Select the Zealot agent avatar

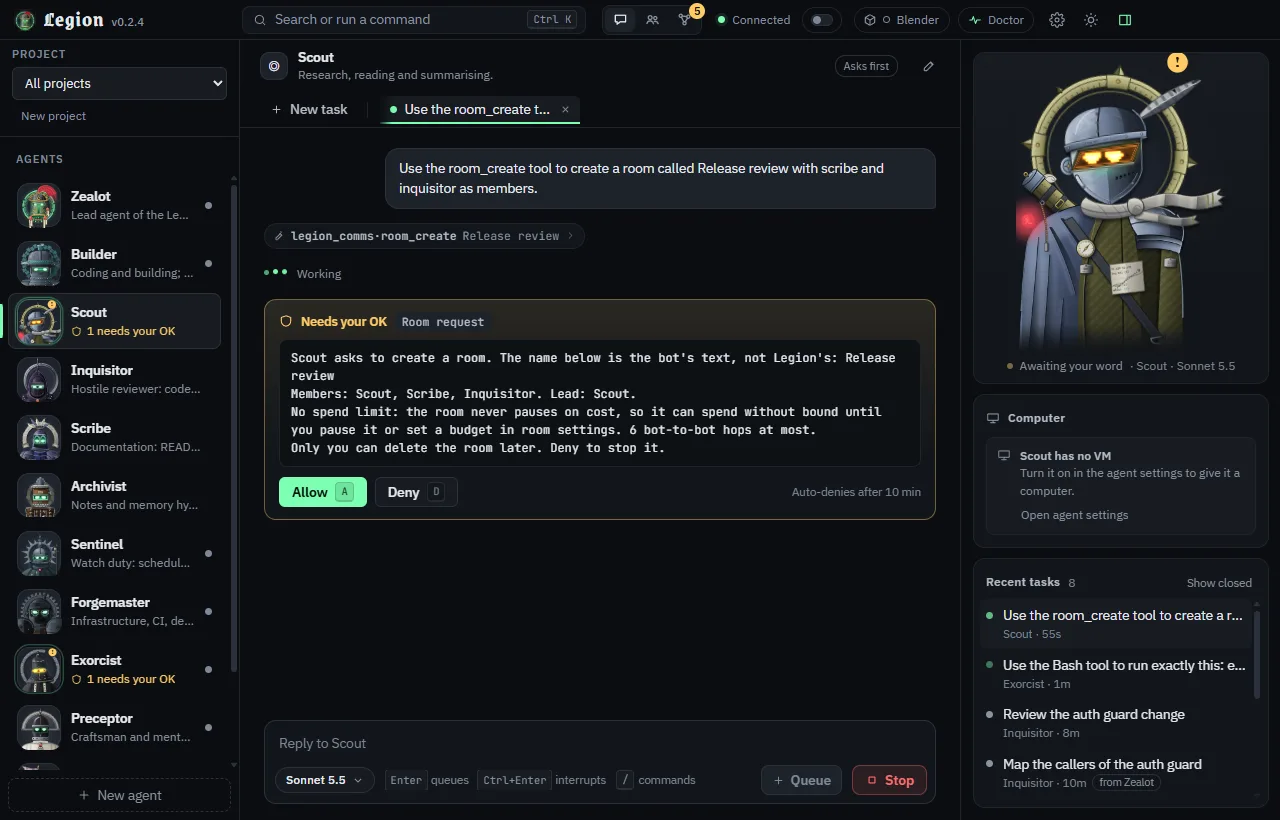click(x=39, y=205)
